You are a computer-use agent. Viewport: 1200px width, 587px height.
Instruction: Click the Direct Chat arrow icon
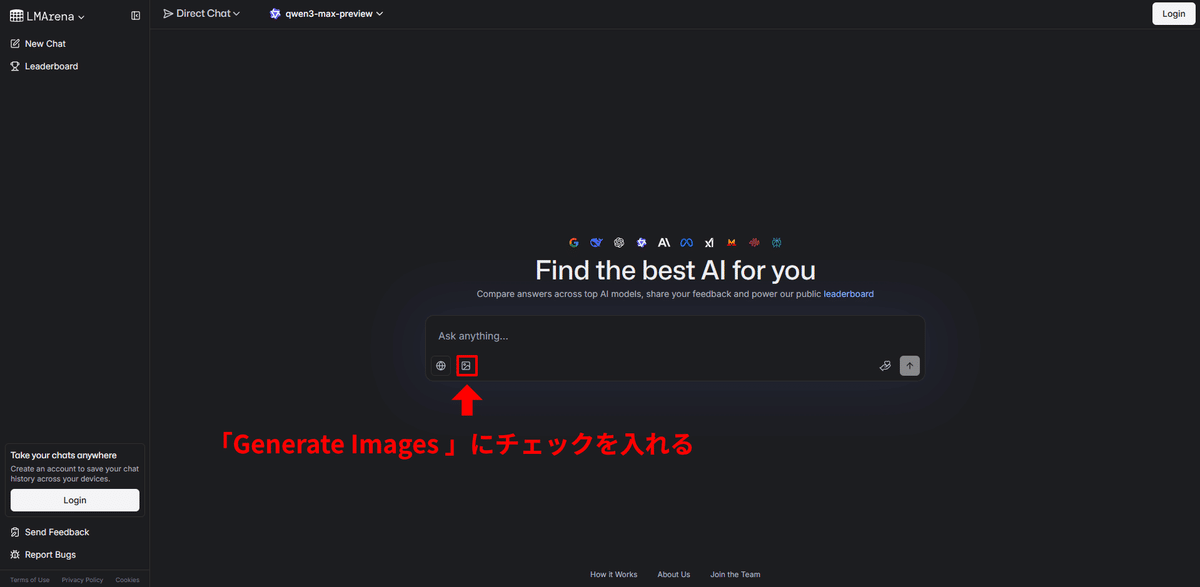pyautogui.click(x=168, y=14)
